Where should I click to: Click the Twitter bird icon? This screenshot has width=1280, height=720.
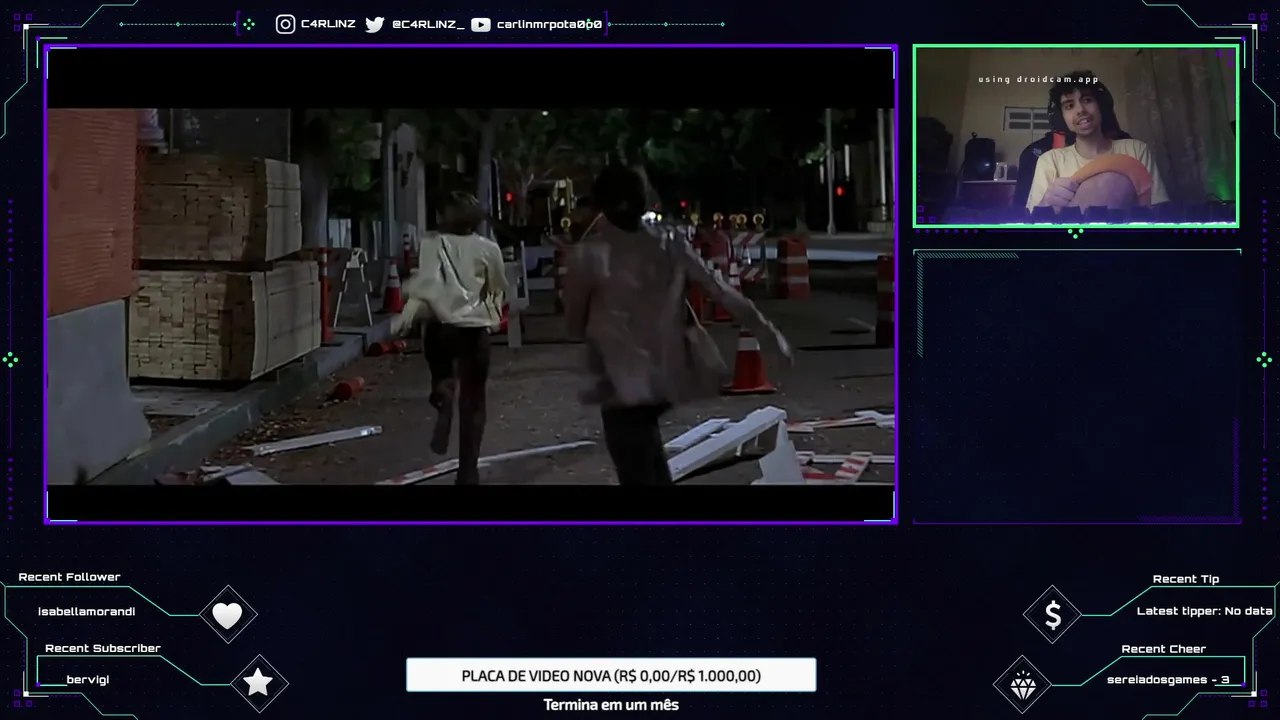tap(375, 24)
